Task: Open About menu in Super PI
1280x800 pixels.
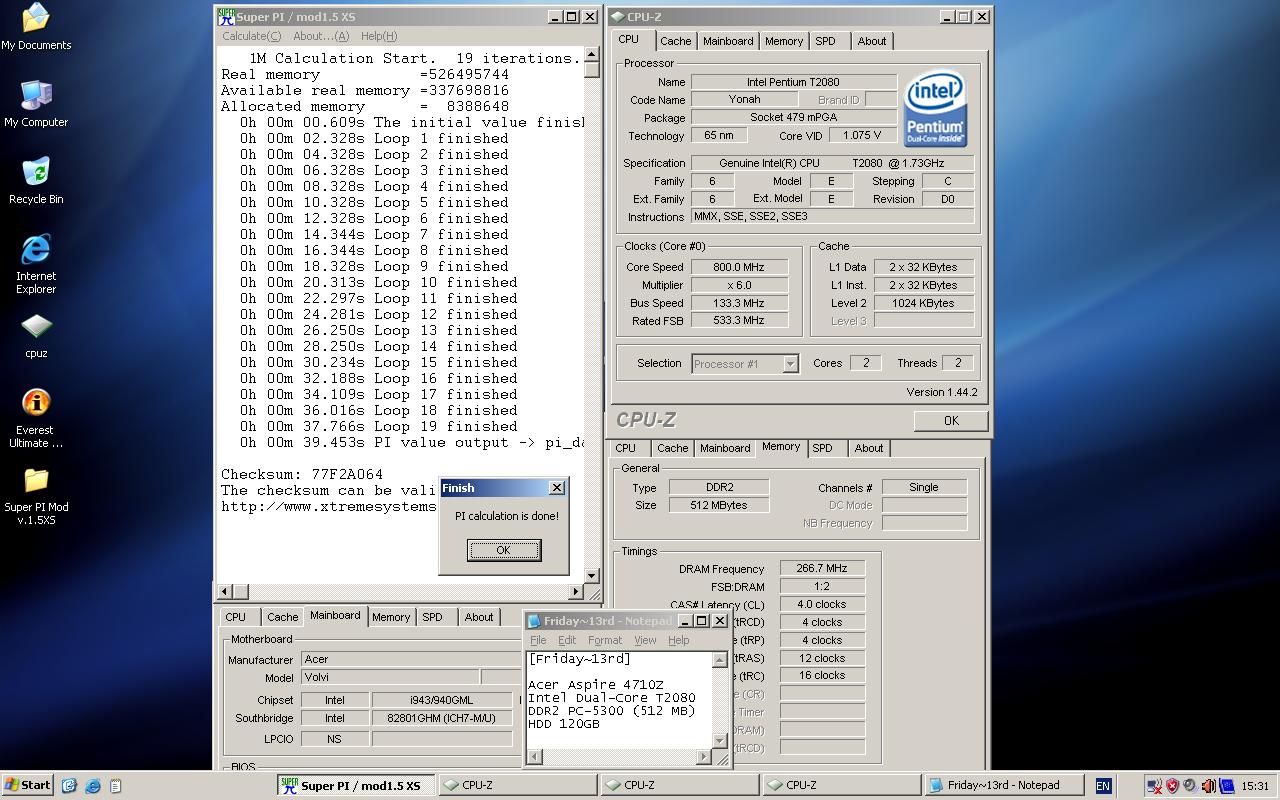Action: pos(321,36)
